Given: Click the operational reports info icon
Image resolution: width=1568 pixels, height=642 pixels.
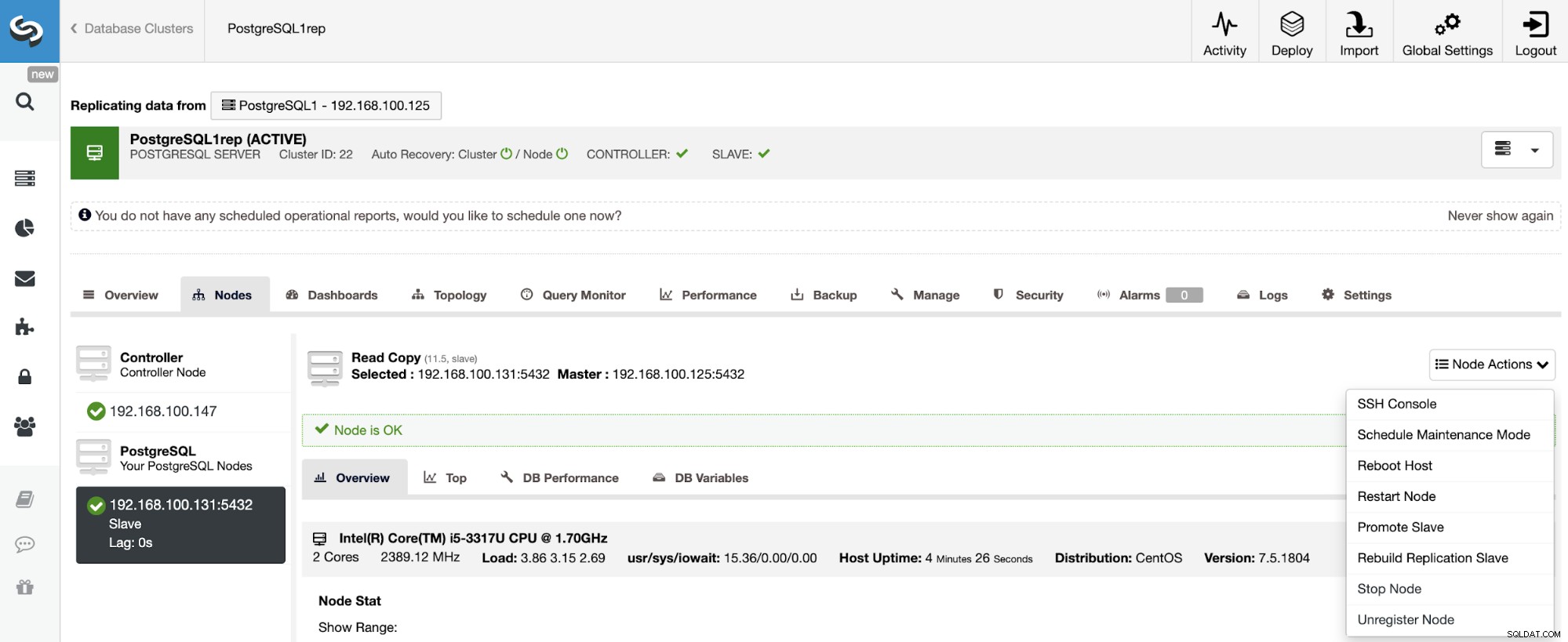Looking at the screenshot, I should [x=85, y=215].
